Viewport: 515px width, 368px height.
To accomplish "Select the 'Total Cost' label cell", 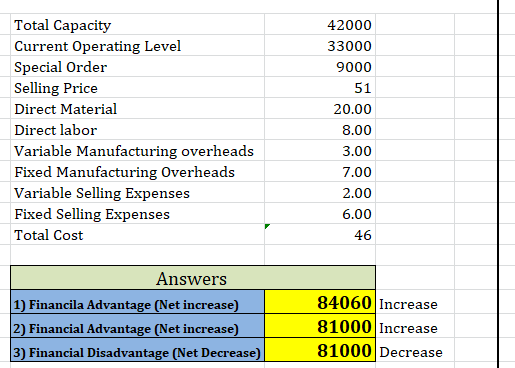I will click(x=137, y=234).
